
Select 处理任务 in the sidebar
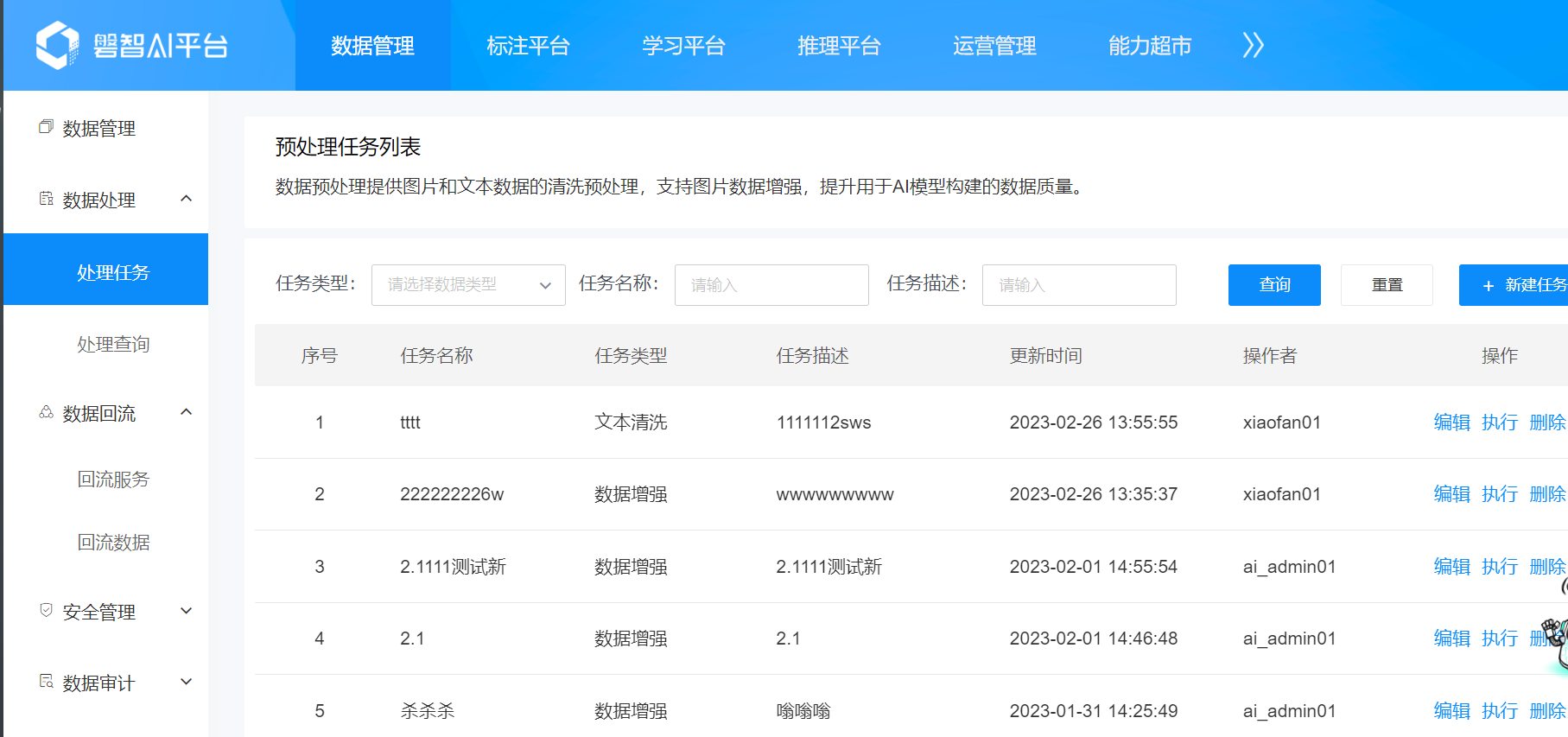pyautogui.click(x=105, y=270)
